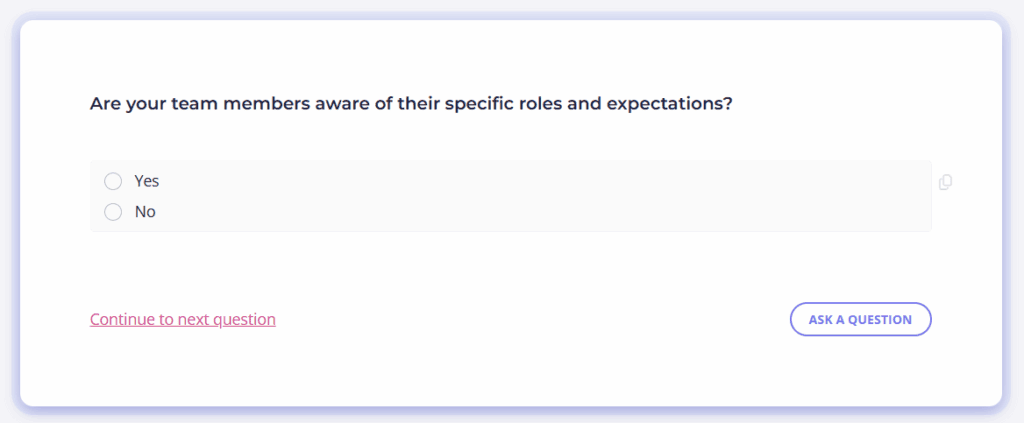
Task: Click the word 'ASK' on the purple-outlined button
Action: point(820,320)
